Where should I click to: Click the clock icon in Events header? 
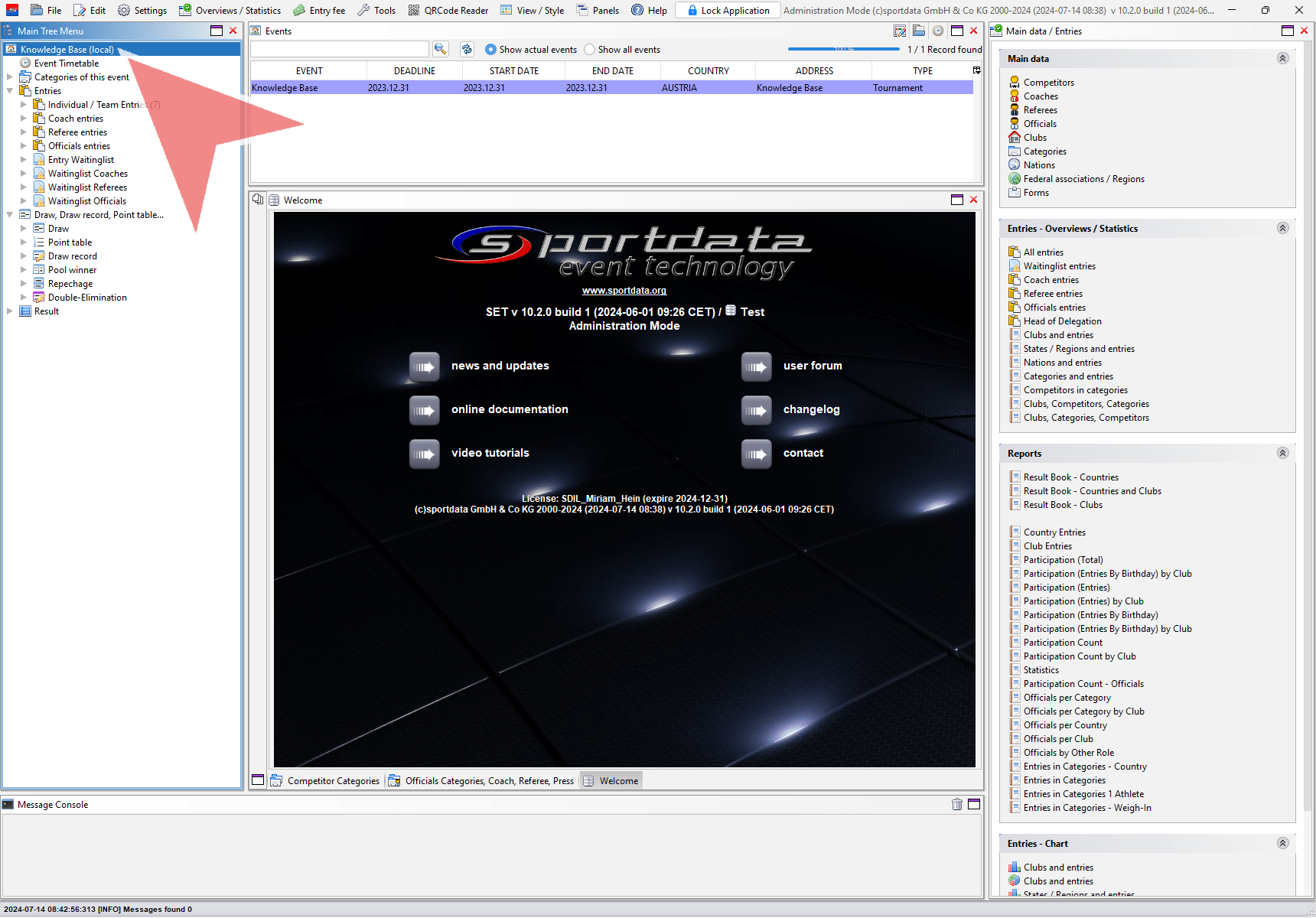pos(937,31)
